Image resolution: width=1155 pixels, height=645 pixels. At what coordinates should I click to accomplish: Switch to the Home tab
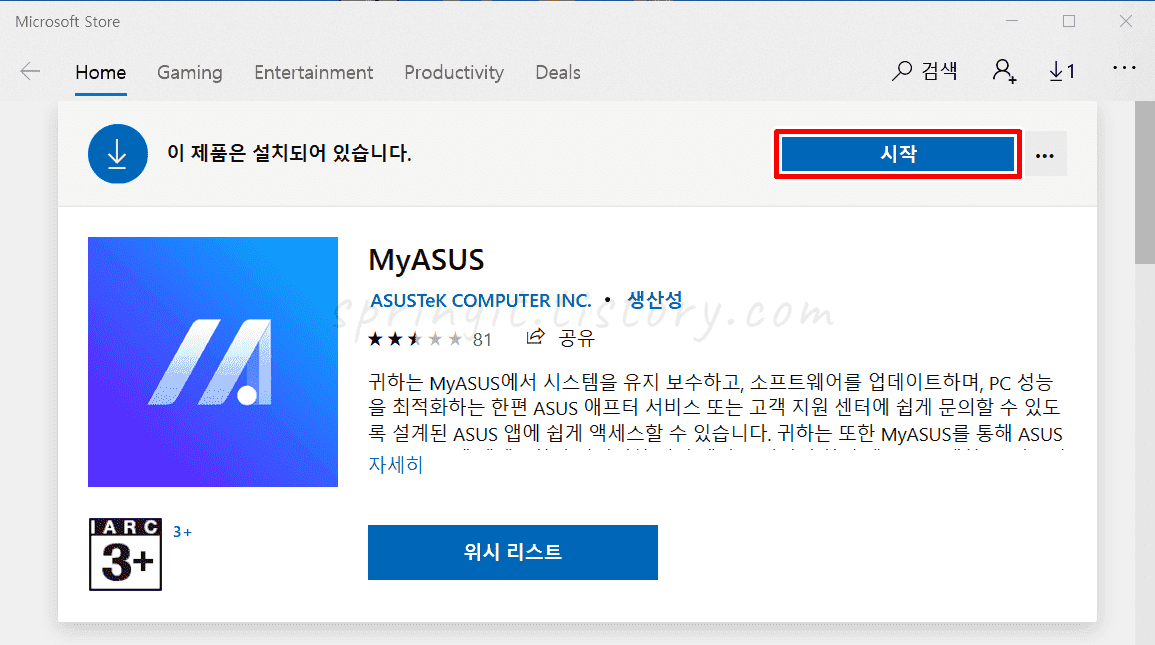(101, 73)
